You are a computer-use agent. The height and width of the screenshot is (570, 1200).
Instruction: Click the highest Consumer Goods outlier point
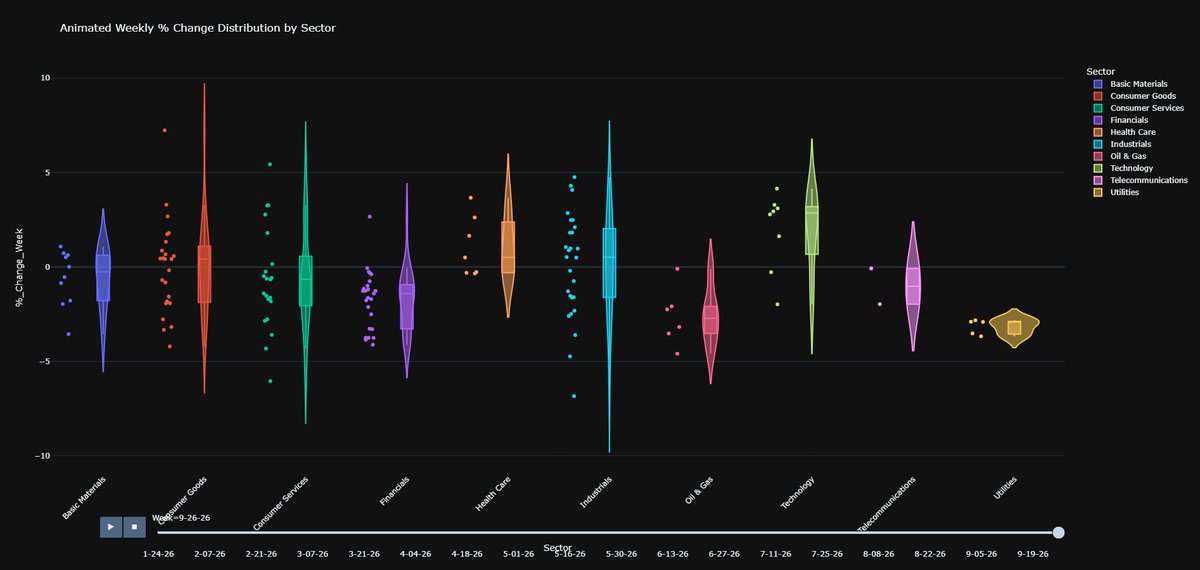pyautogui.click(x=164, y=130)
